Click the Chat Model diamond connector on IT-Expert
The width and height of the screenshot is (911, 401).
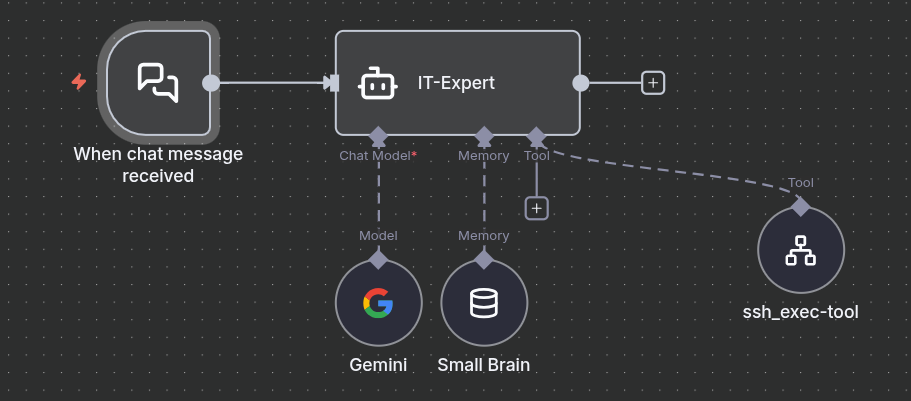(378, 135)
